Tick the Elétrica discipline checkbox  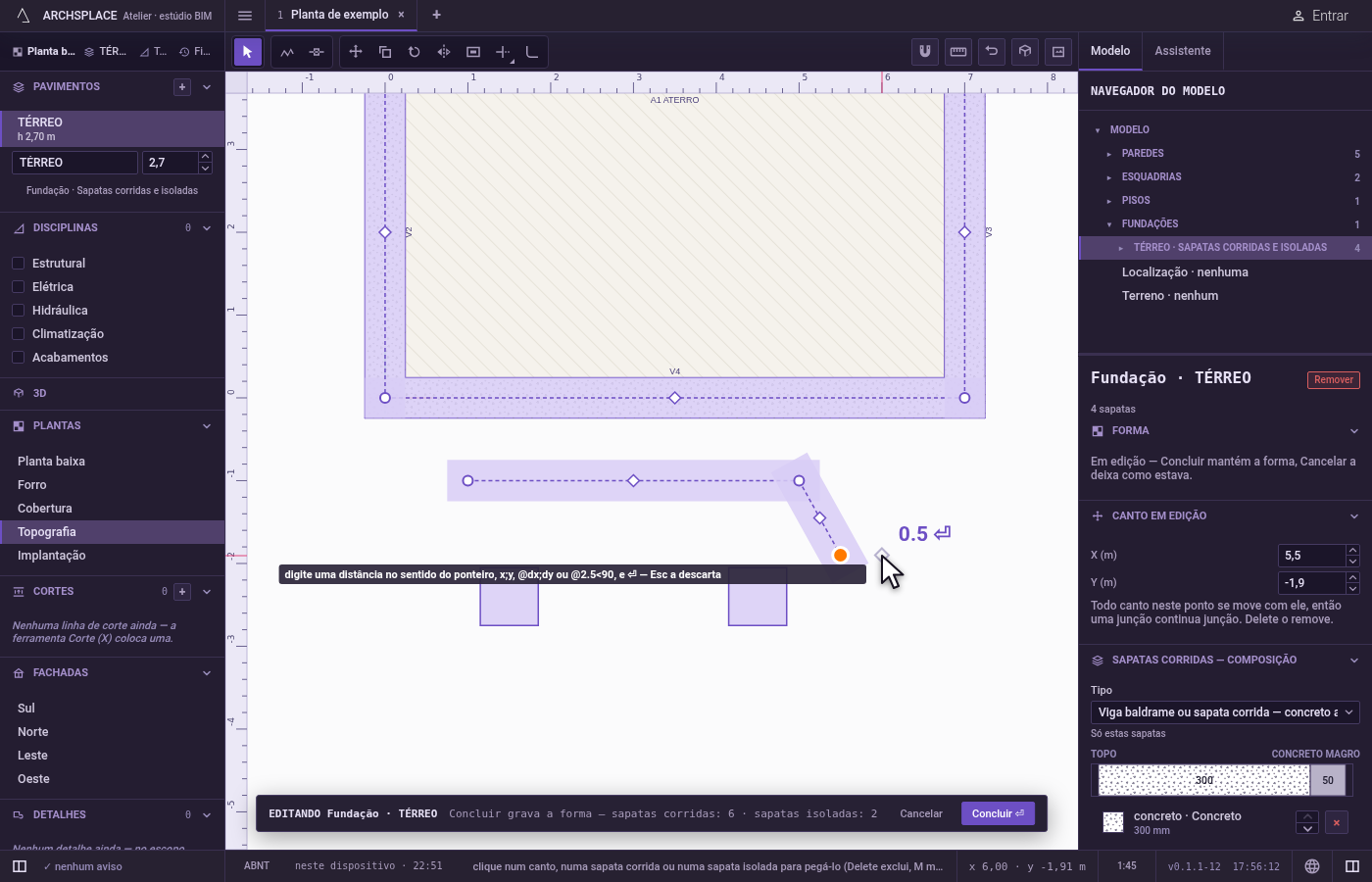(x=18, y=287)
